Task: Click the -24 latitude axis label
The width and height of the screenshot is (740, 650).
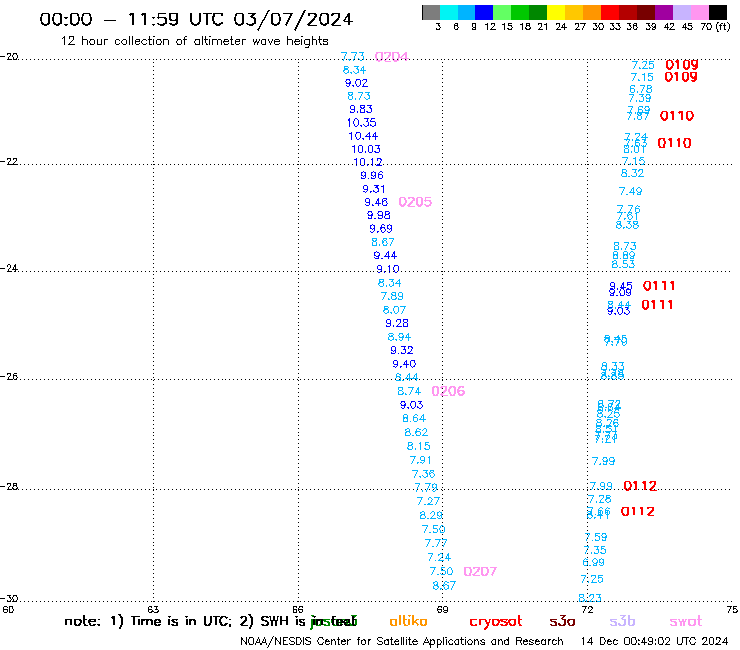Action: tap(9, 268)
